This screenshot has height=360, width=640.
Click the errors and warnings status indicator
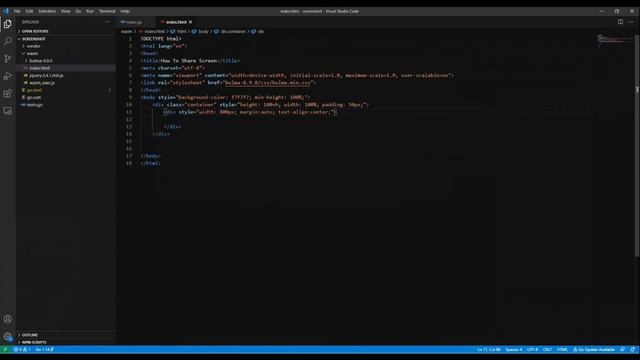(22, 349)
